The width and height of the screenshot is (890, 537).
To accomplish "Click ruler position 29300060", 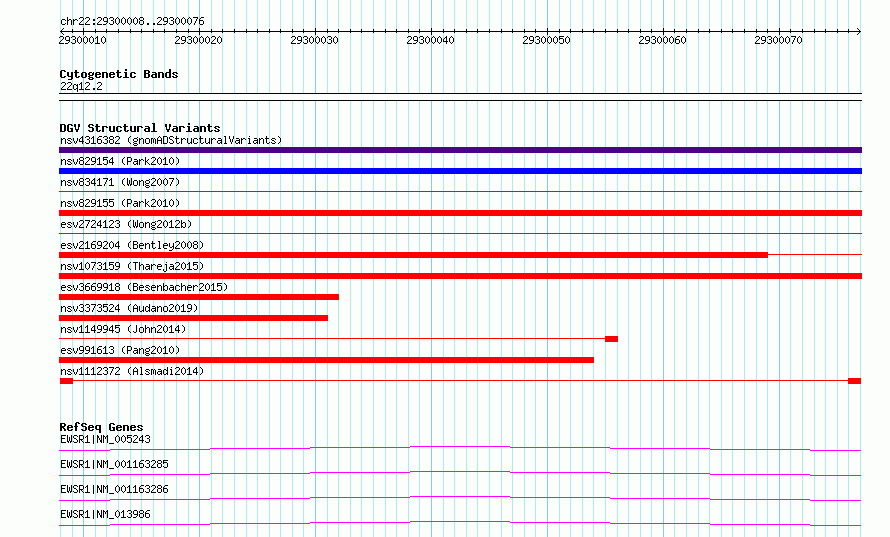I will (662, 40).
